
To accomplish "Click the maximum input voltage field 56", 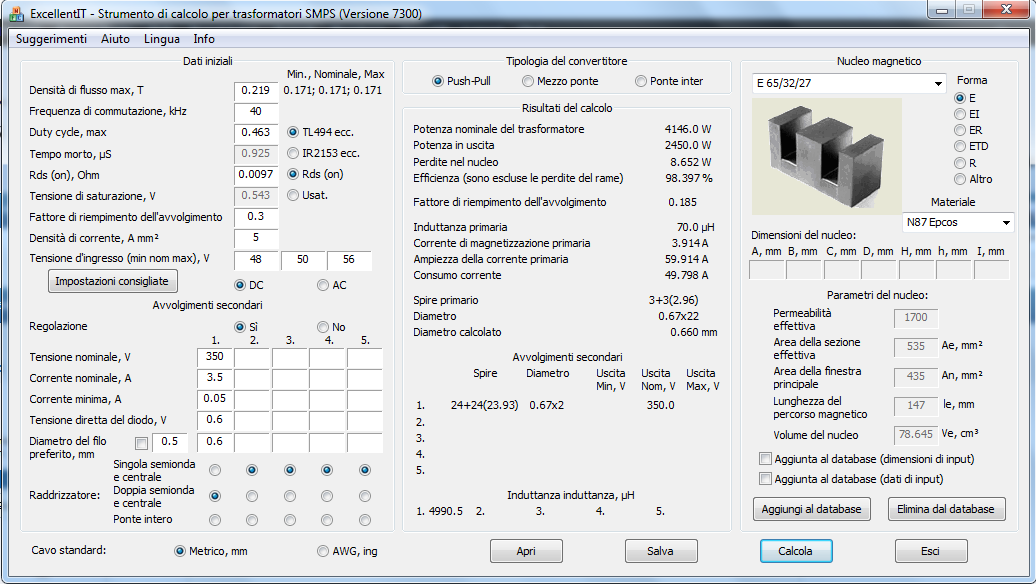I will click(x=349, y=260).
